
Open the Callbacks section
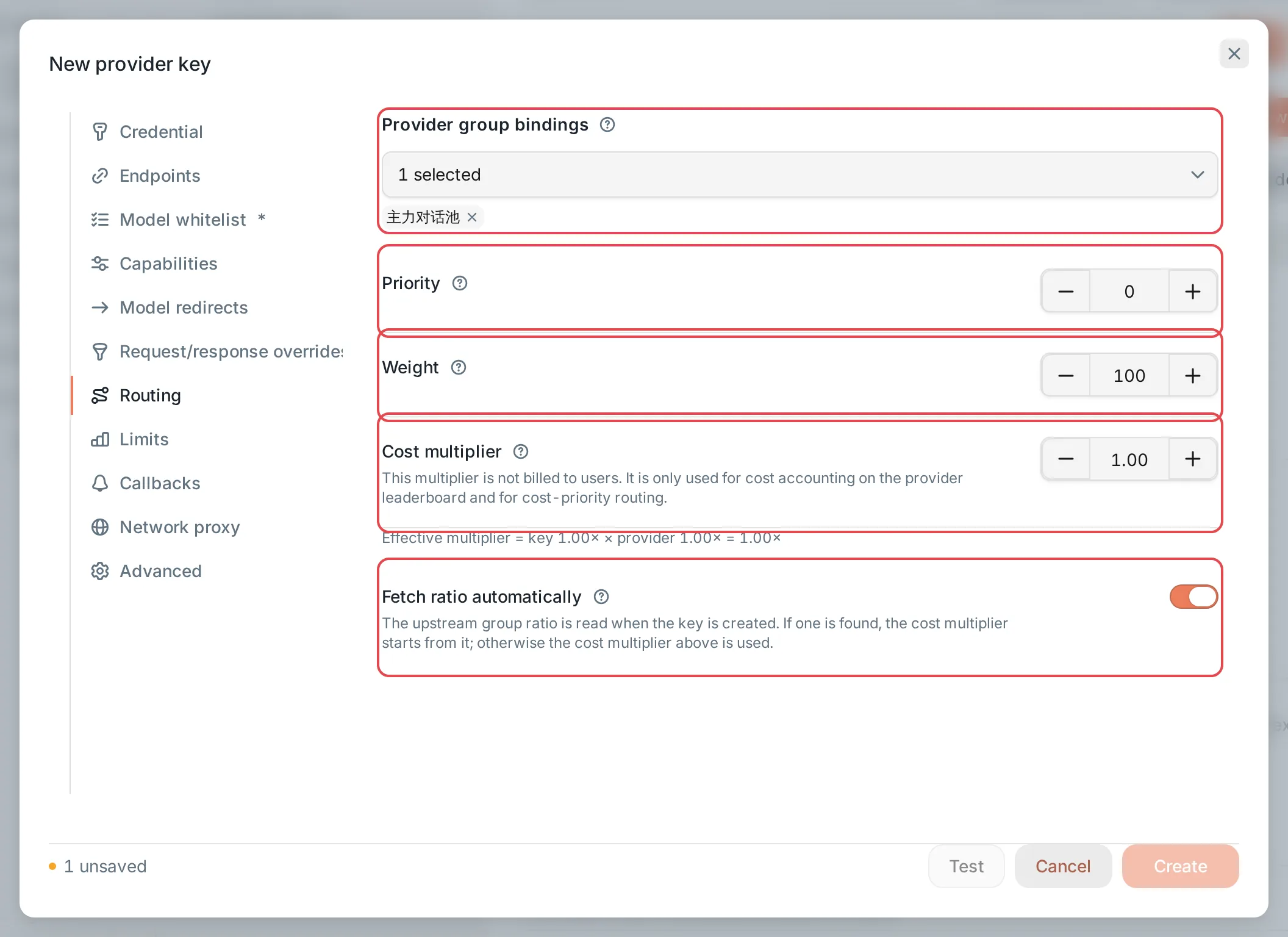160,483
